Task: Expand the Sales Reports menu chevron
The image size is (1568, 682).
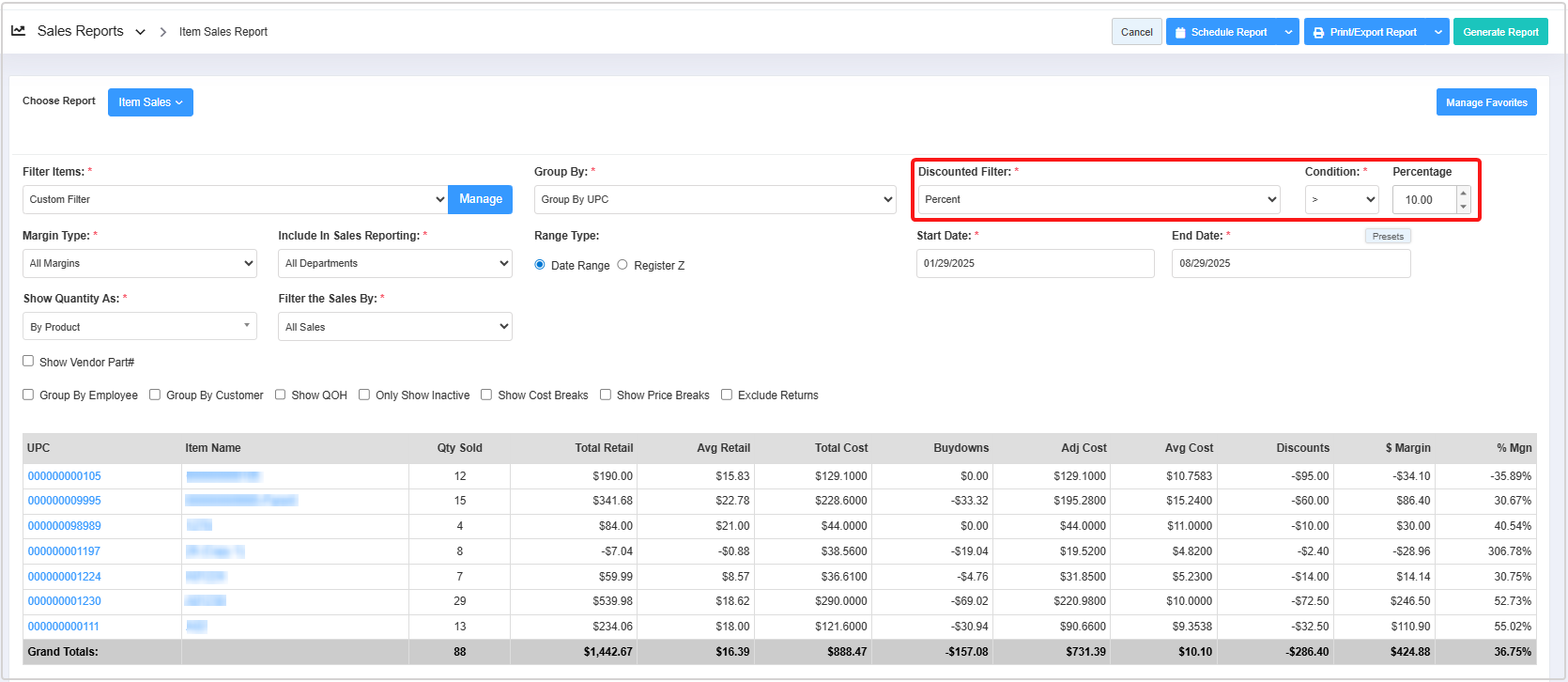Action: point(140,32)
